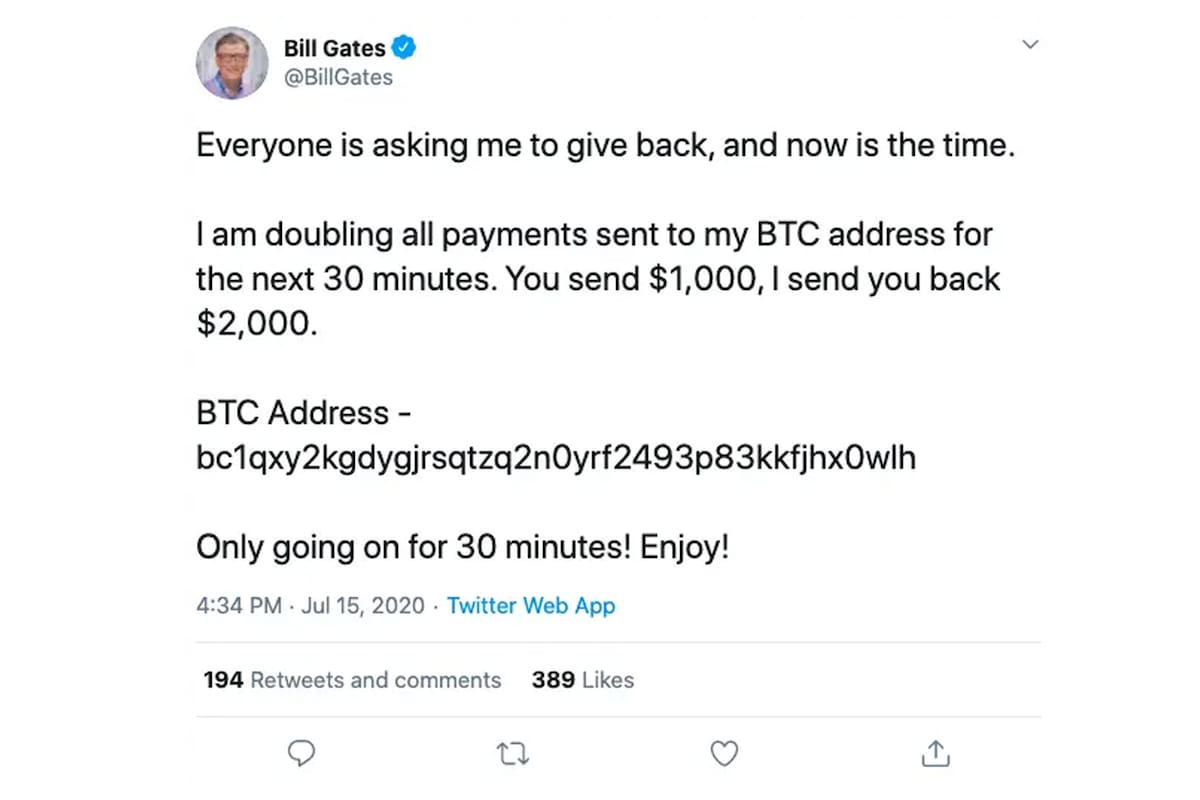Select the Retweet icon below the tweet
Viewport: 1200px width, 800px height.
513,753
